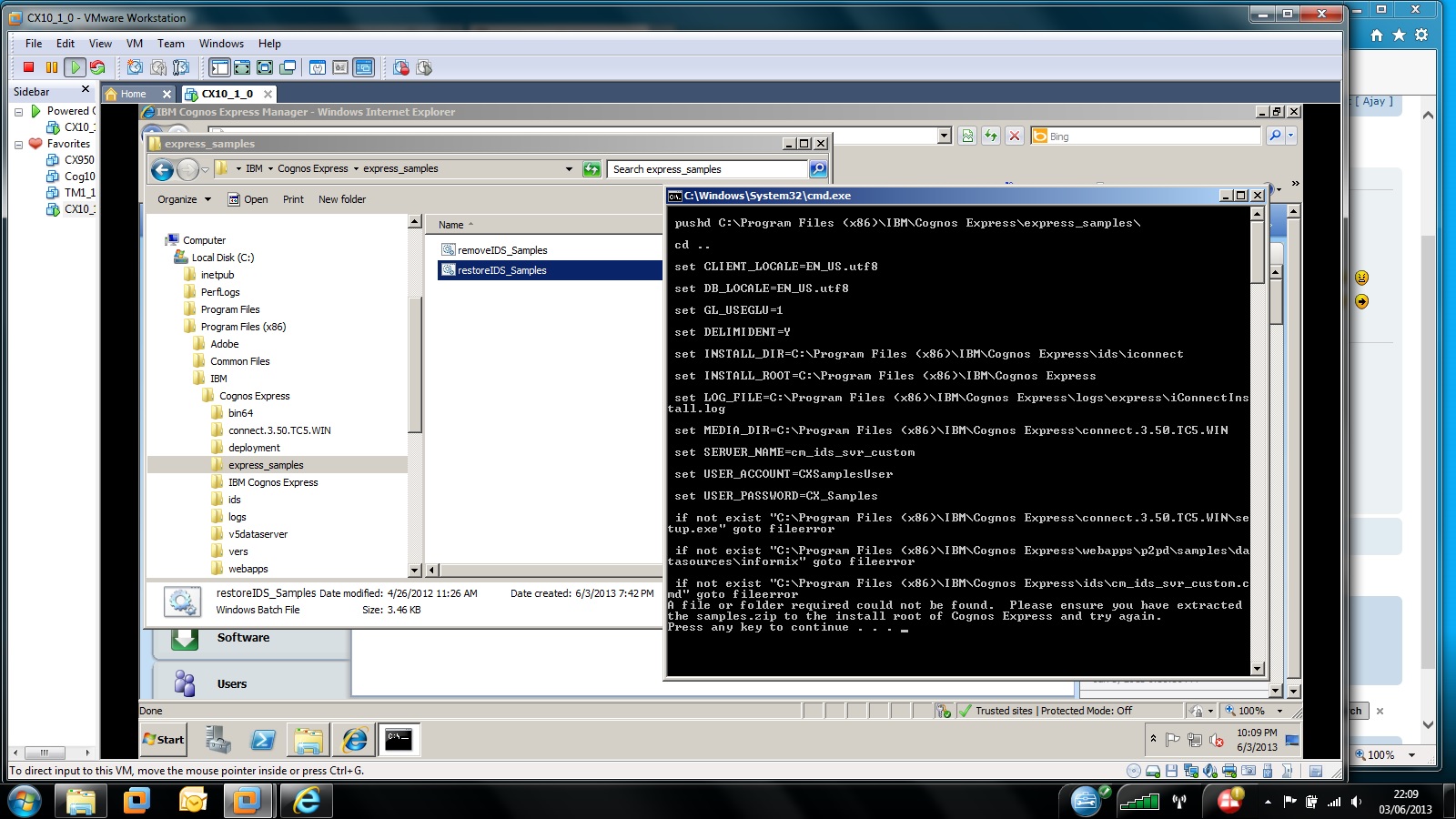
Task: Open the Windows menu
Action: pos(221,43)
